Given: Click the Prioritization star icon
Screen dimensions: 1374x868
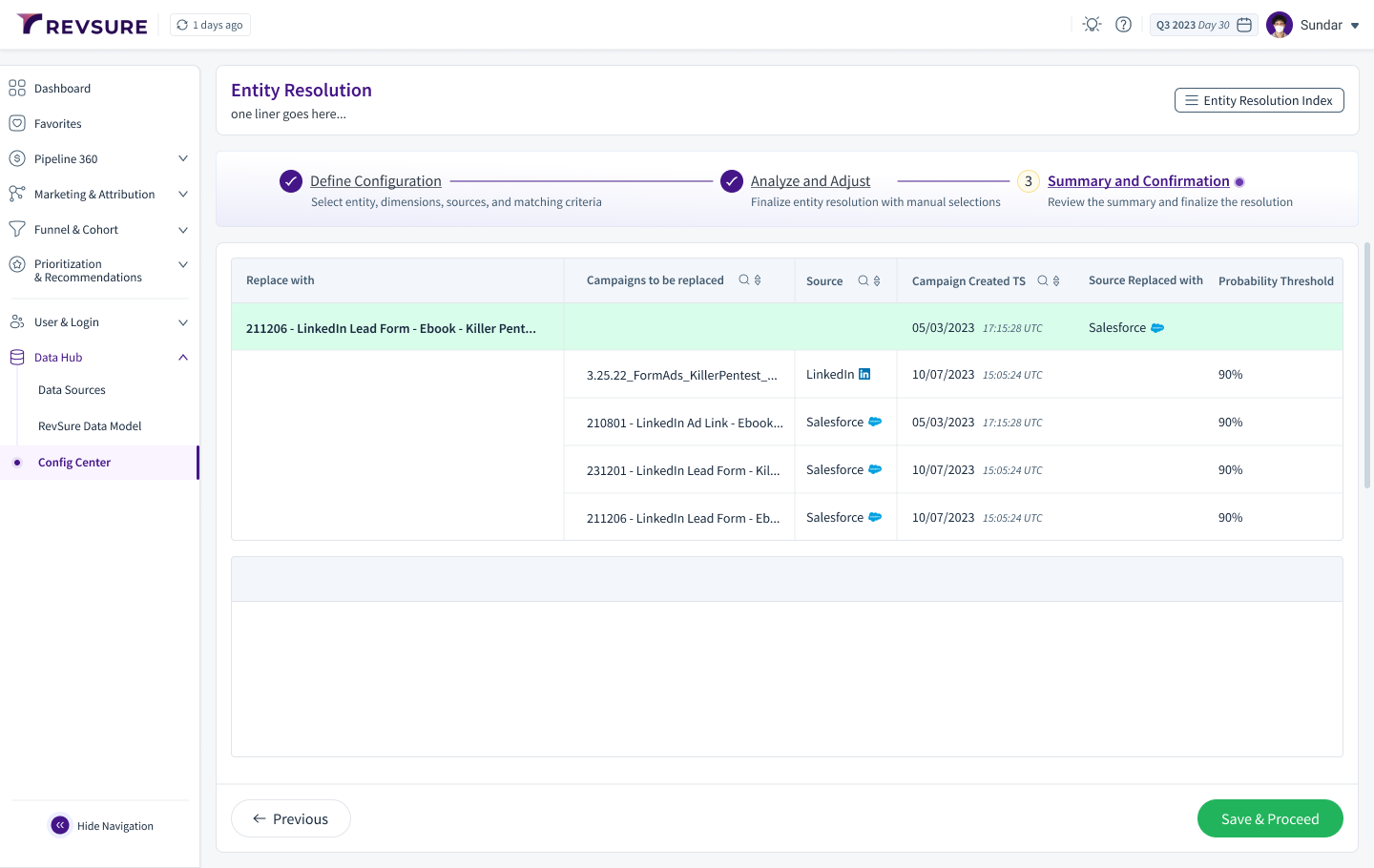Looking at the screenshot, I should (x=17, y=264).
